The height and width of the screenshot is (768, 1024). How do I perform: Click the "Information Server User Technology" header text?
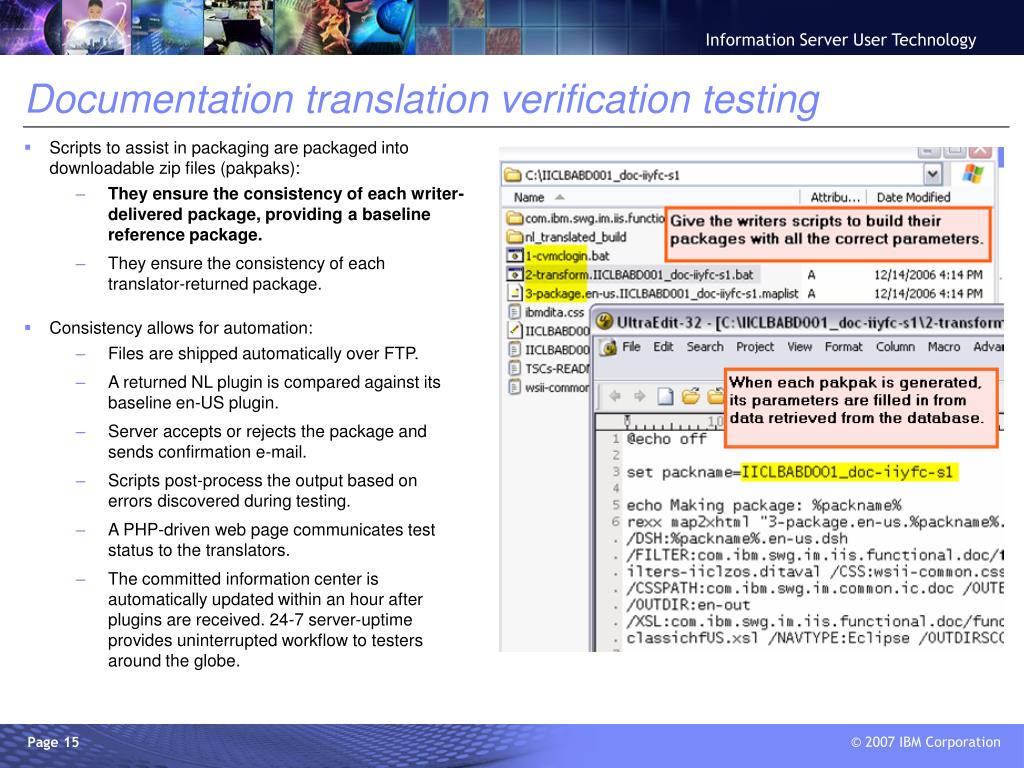(840, 40)
